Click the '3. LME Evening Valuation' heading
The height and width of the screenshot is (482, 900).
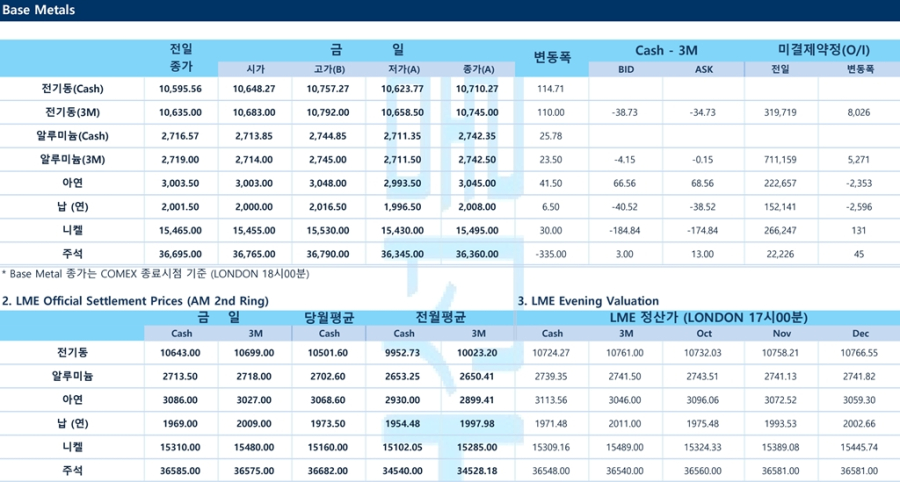588,301
